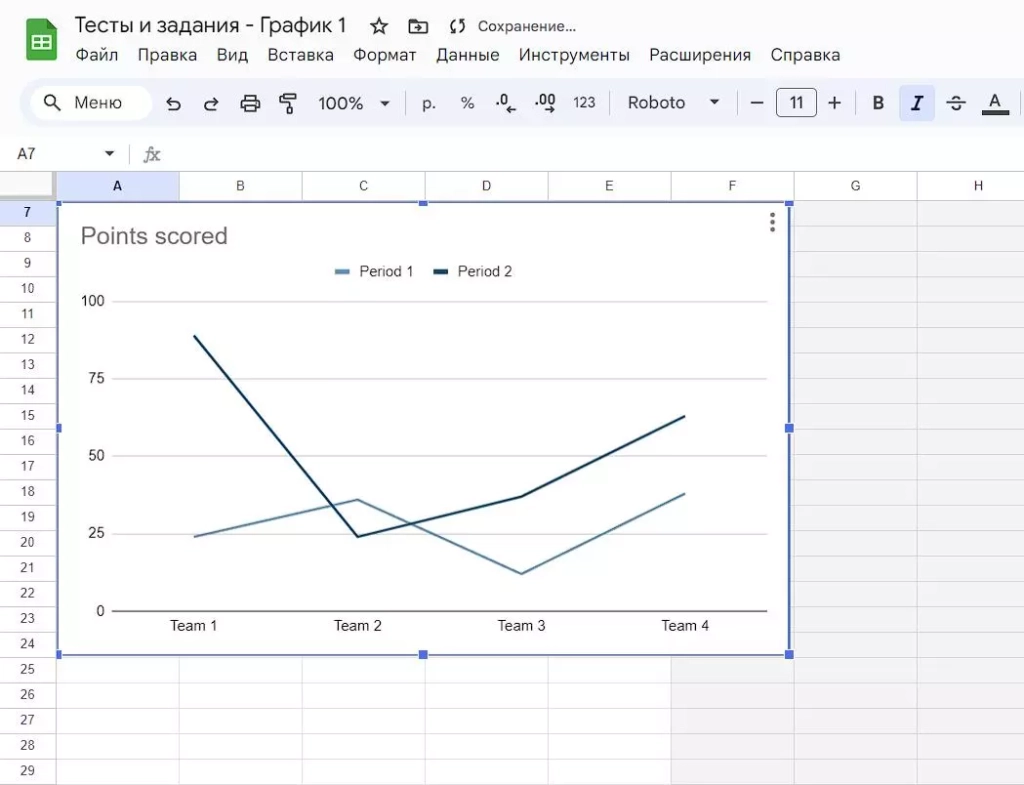Open the name box dropdown arrow
1024x785 pixels.
(x=109, y=154)
